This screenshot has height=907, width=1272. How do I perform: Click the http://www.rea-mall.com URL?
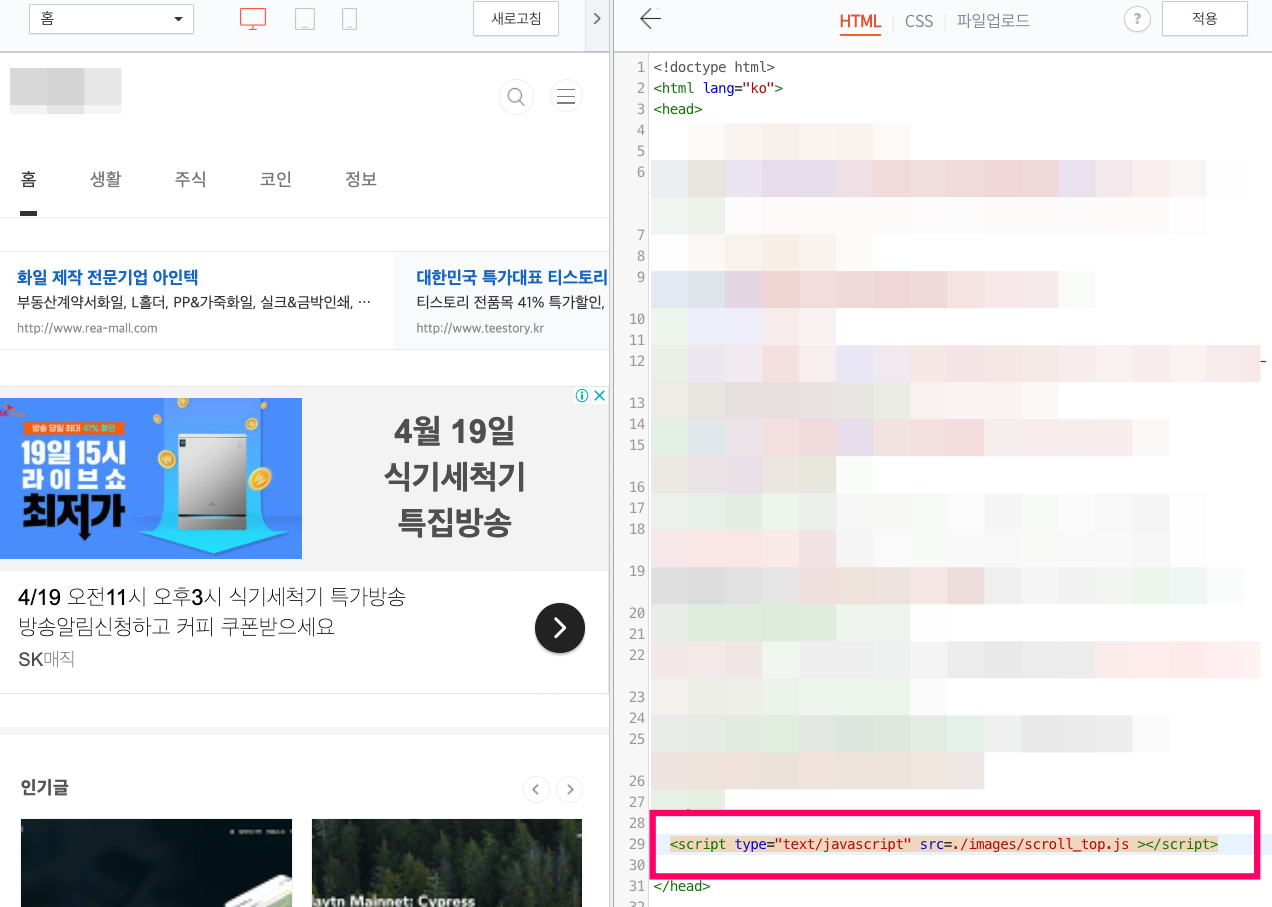[87, 328]
